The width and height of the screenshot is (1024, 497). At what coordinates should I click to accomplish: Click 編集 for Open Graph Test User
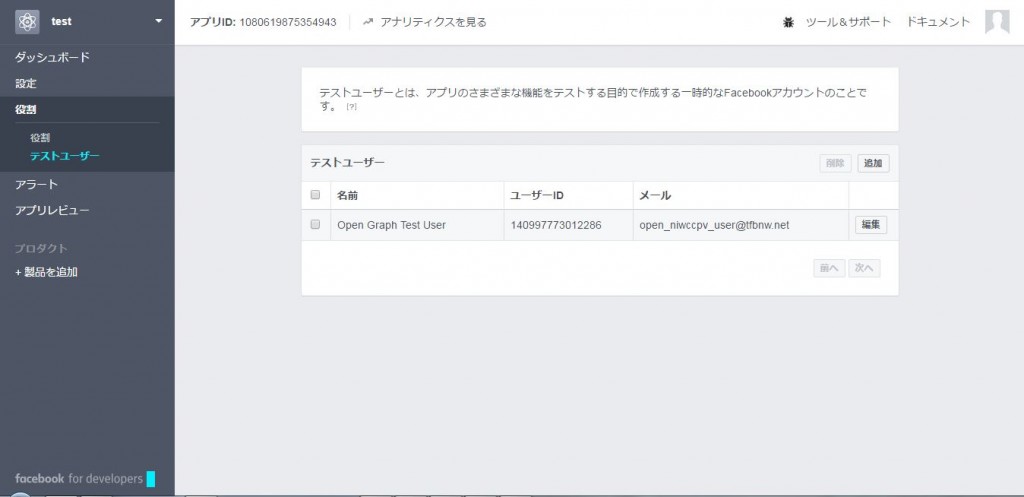[x=871, y=225]
